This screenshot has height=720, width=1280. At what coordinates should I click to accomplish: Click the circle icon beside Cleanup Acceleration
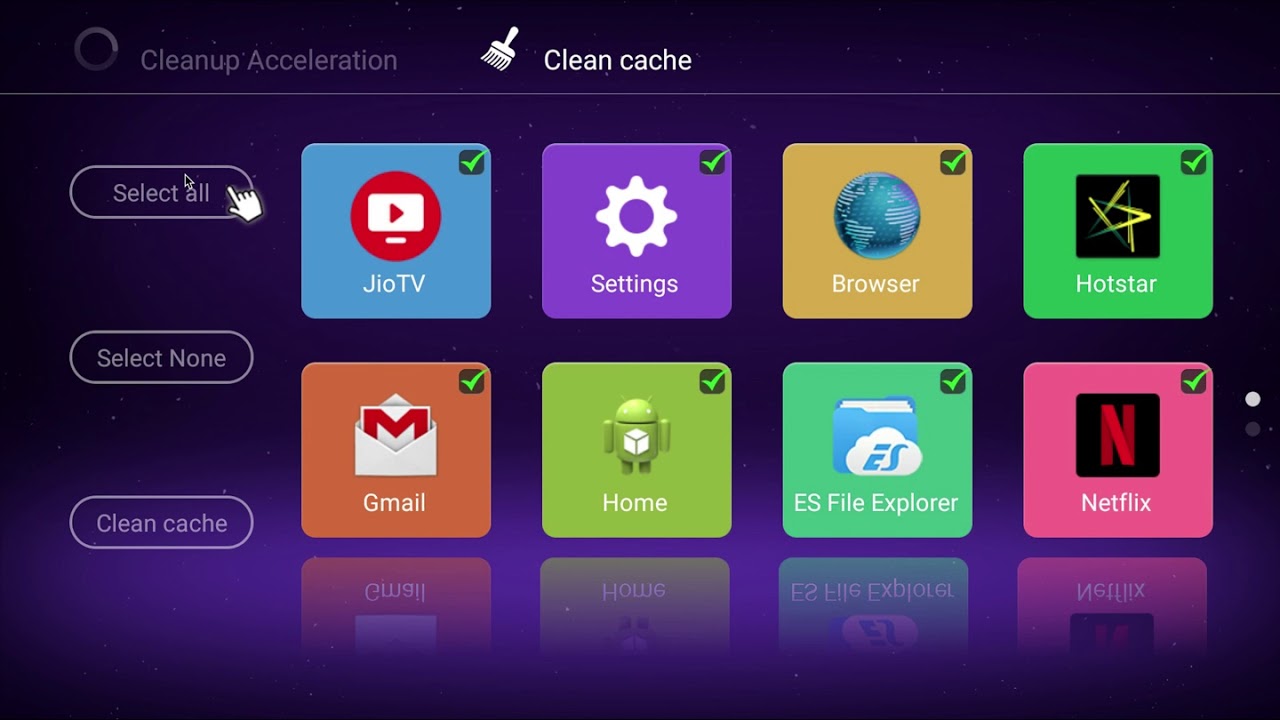tap(97, 49)
